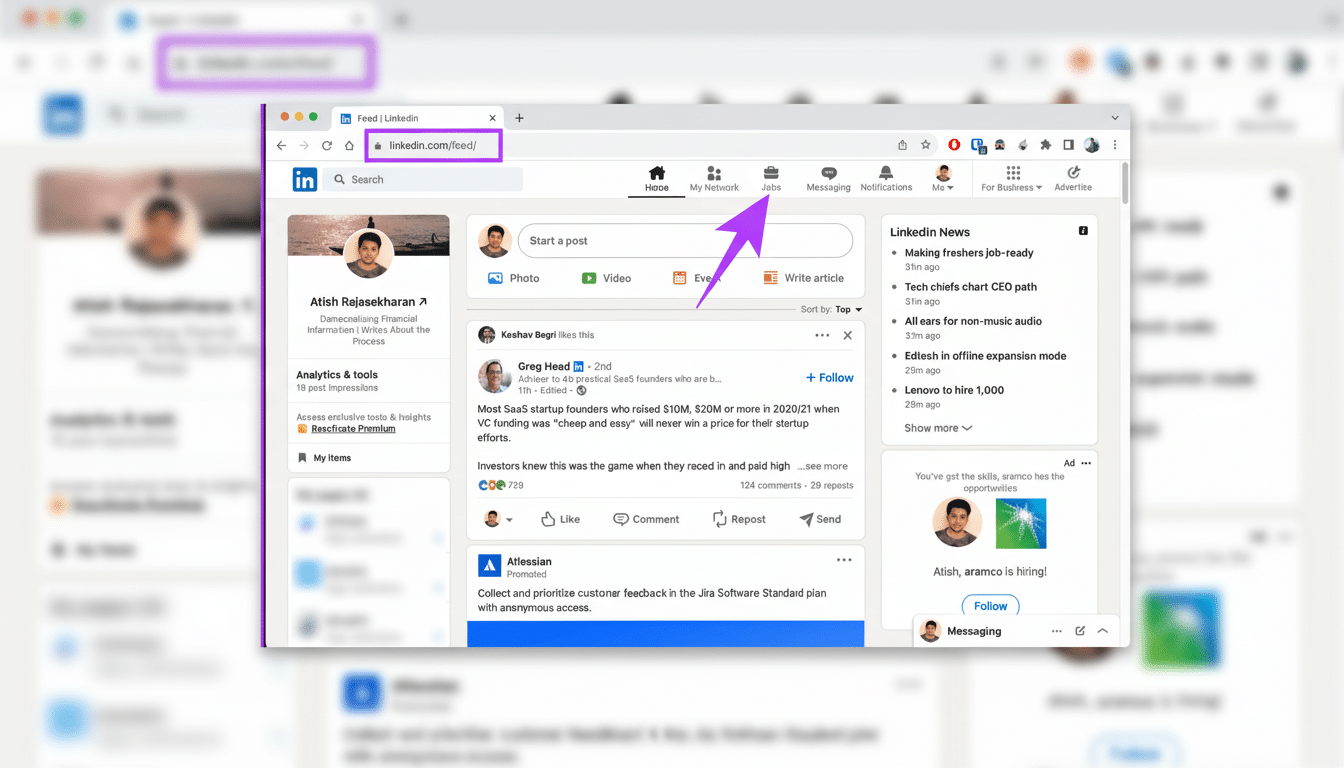This screenshot has width=1344, height=768.
Task: View My Network from the navigation icon
Action: (713, 172)
